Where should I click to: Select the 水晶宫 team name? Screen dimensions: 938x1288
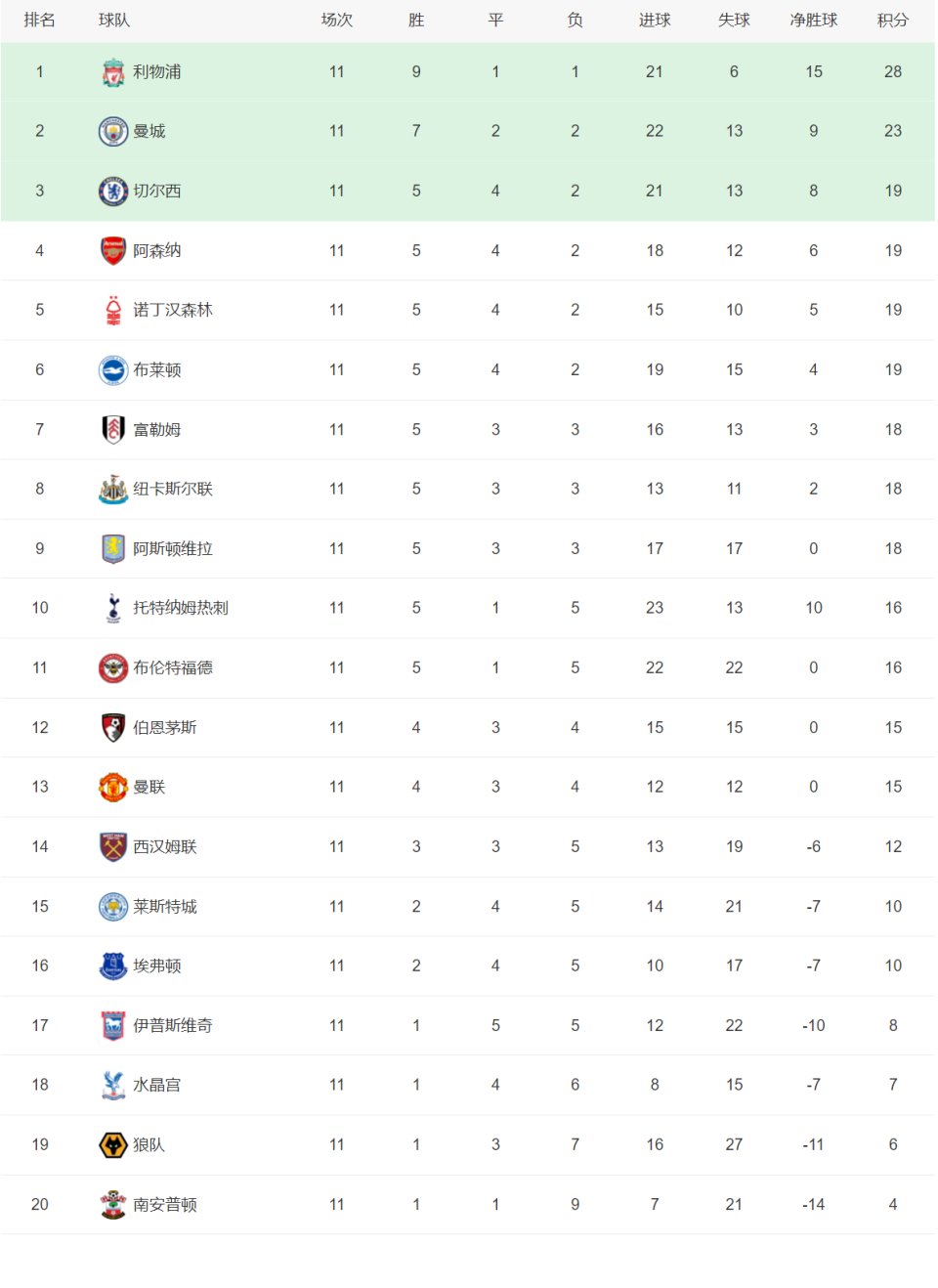[157, 1085]
